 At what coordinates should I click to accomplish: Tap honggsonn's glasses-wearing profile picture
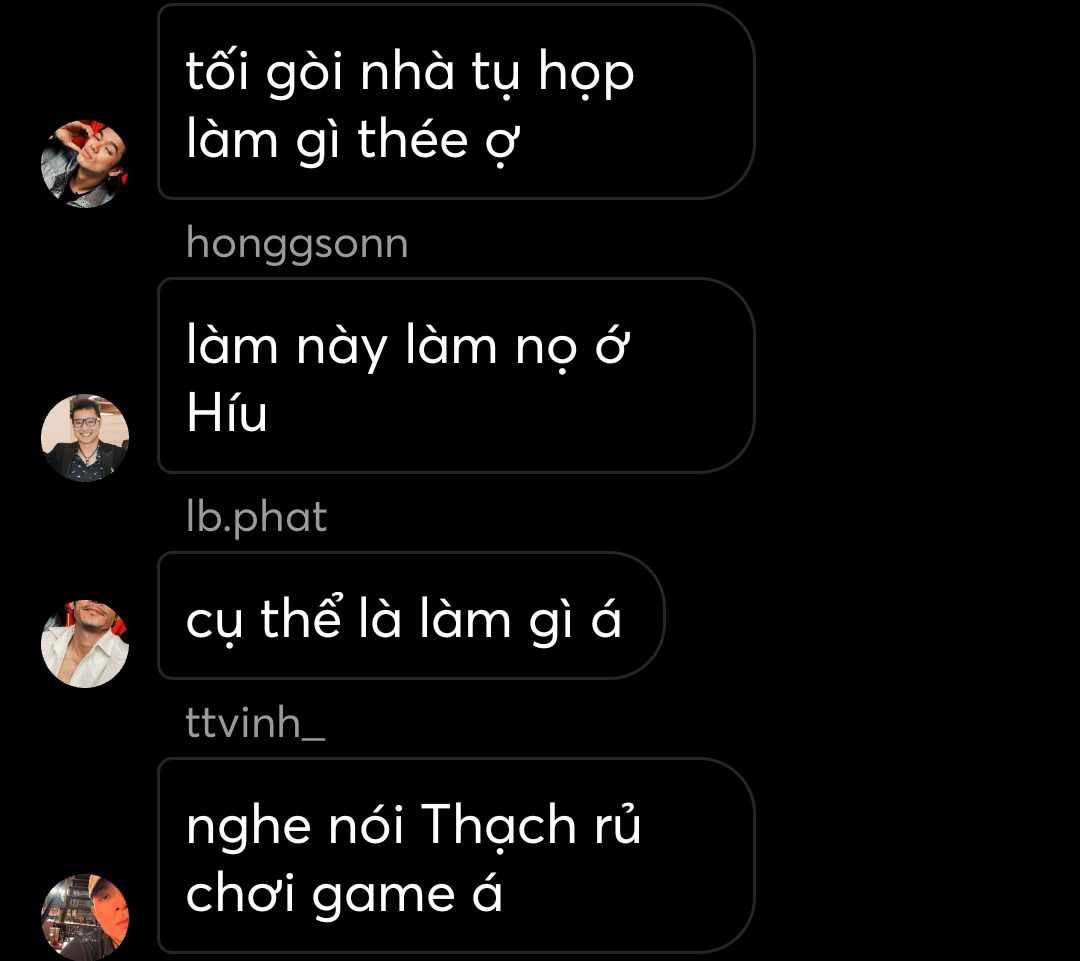85,437
